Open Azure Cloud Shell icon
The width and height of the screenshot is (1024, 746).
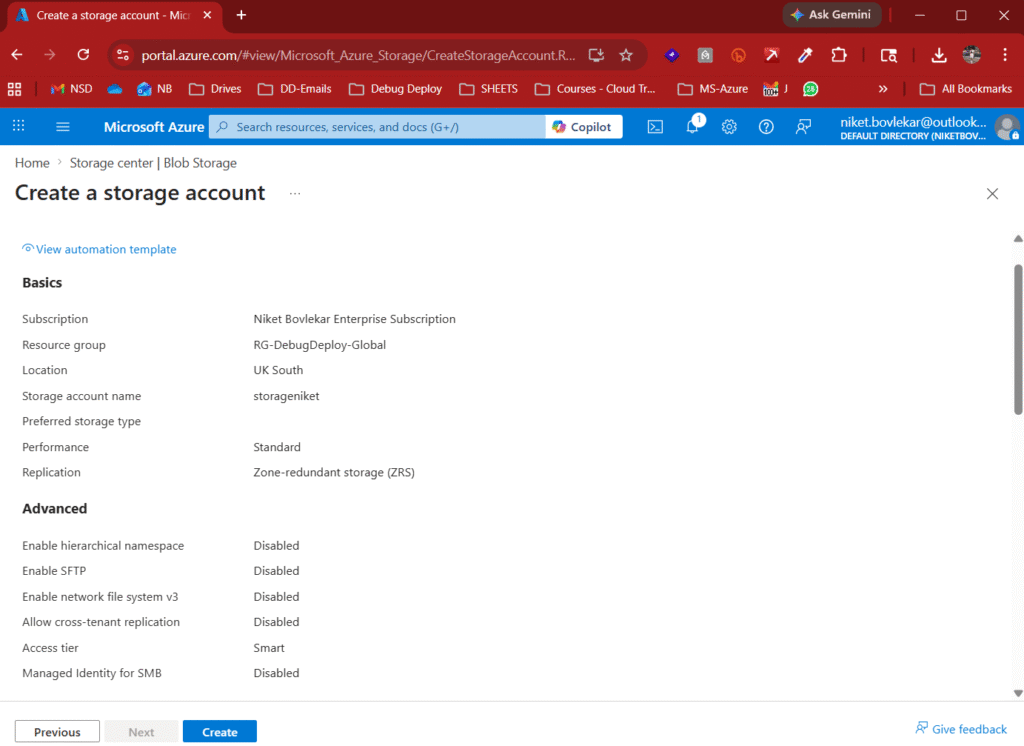[x=655, y=127]
